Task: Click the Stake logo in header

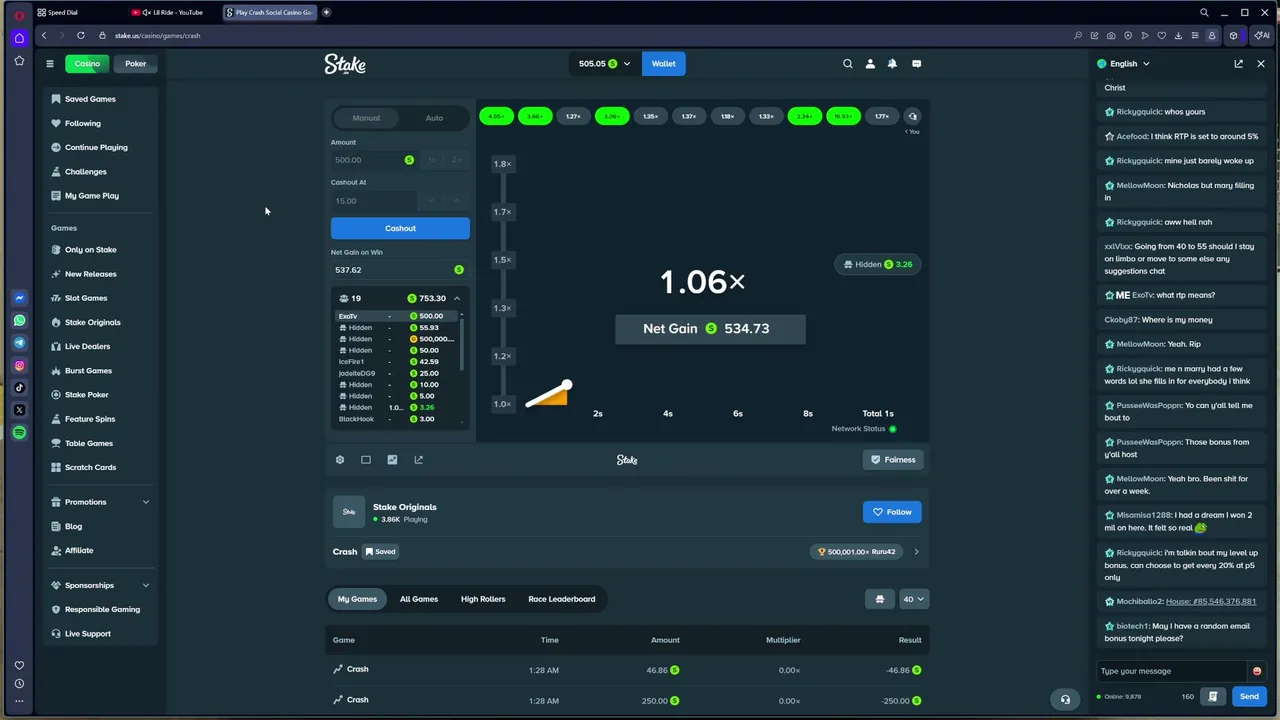Action: (x=345, y=64)
